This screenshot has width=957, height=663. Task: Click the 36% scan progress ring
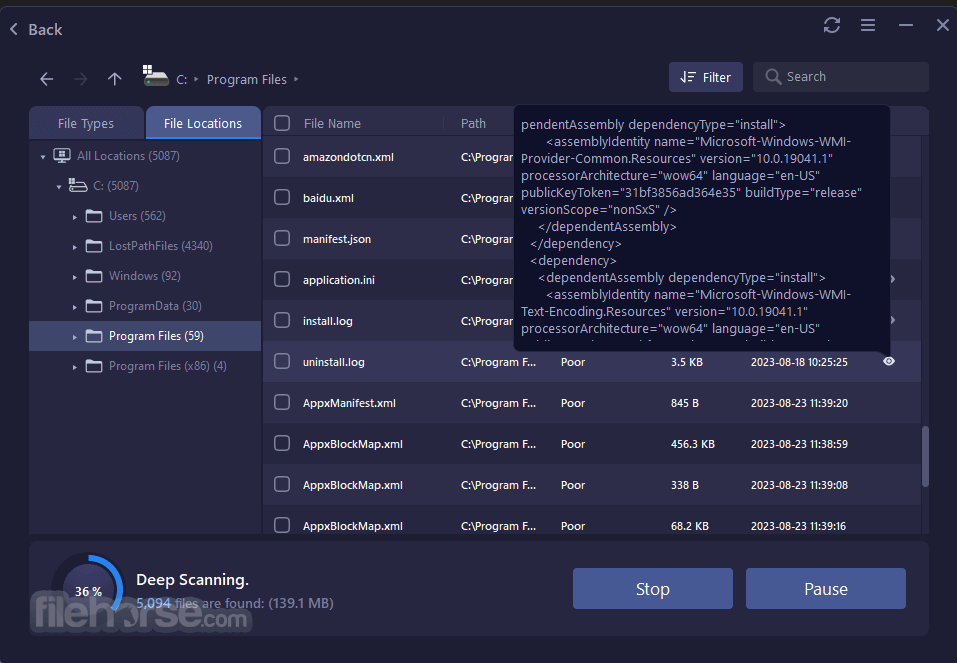pos(88,590)
